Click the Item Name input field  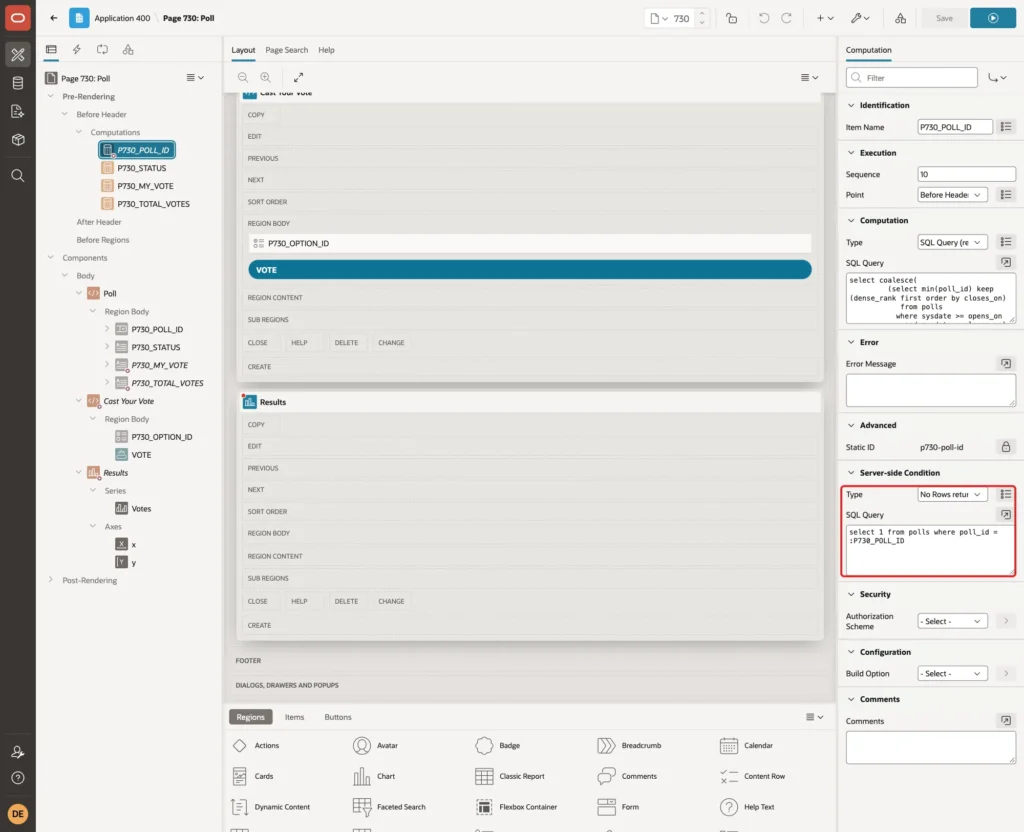(955, 127)
